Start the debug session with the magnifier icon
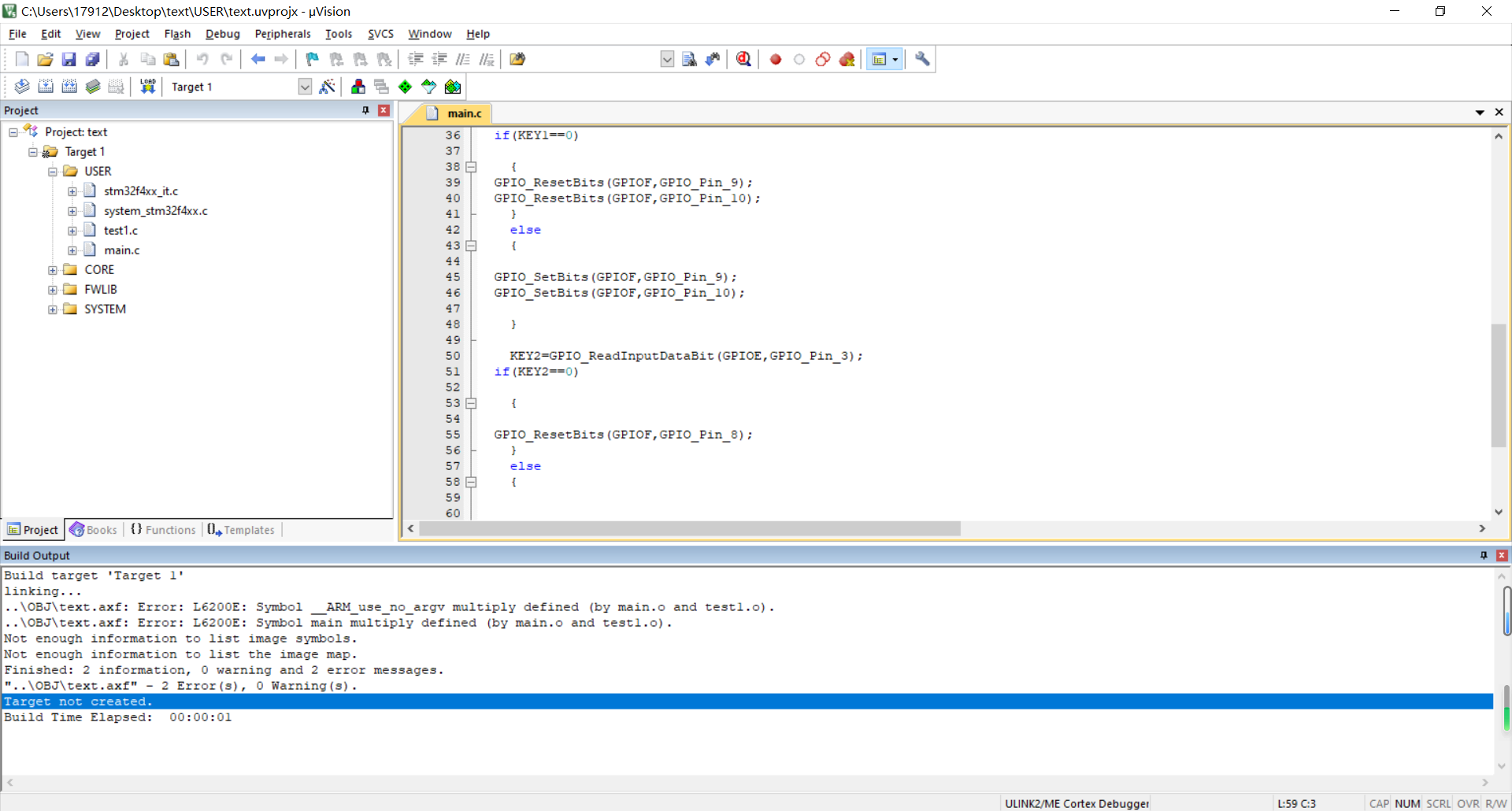1512x811 pixels. [743, 59]
